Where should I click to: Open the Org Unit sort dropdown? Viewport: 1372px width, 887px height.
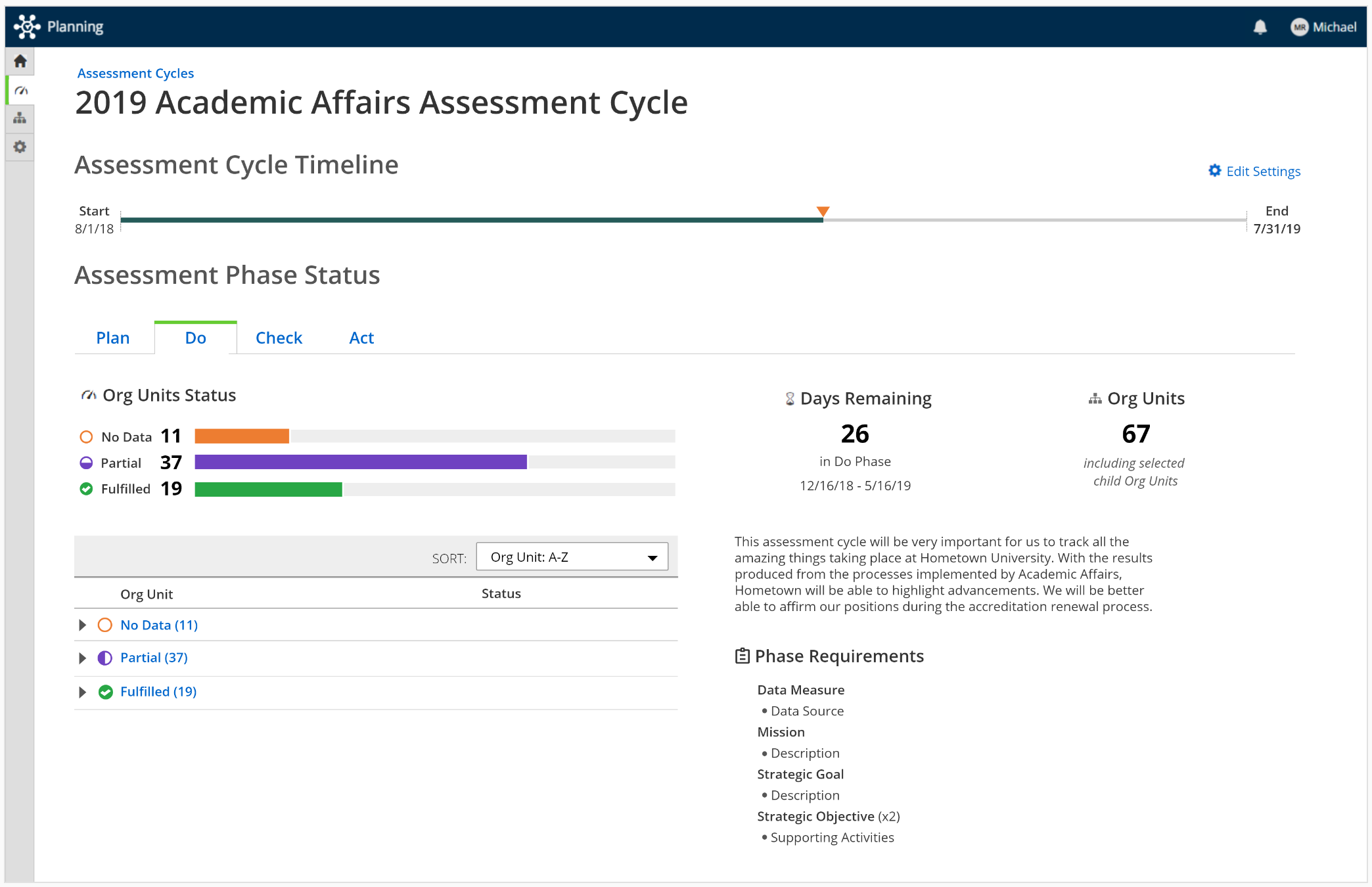(x=571, y=557)
